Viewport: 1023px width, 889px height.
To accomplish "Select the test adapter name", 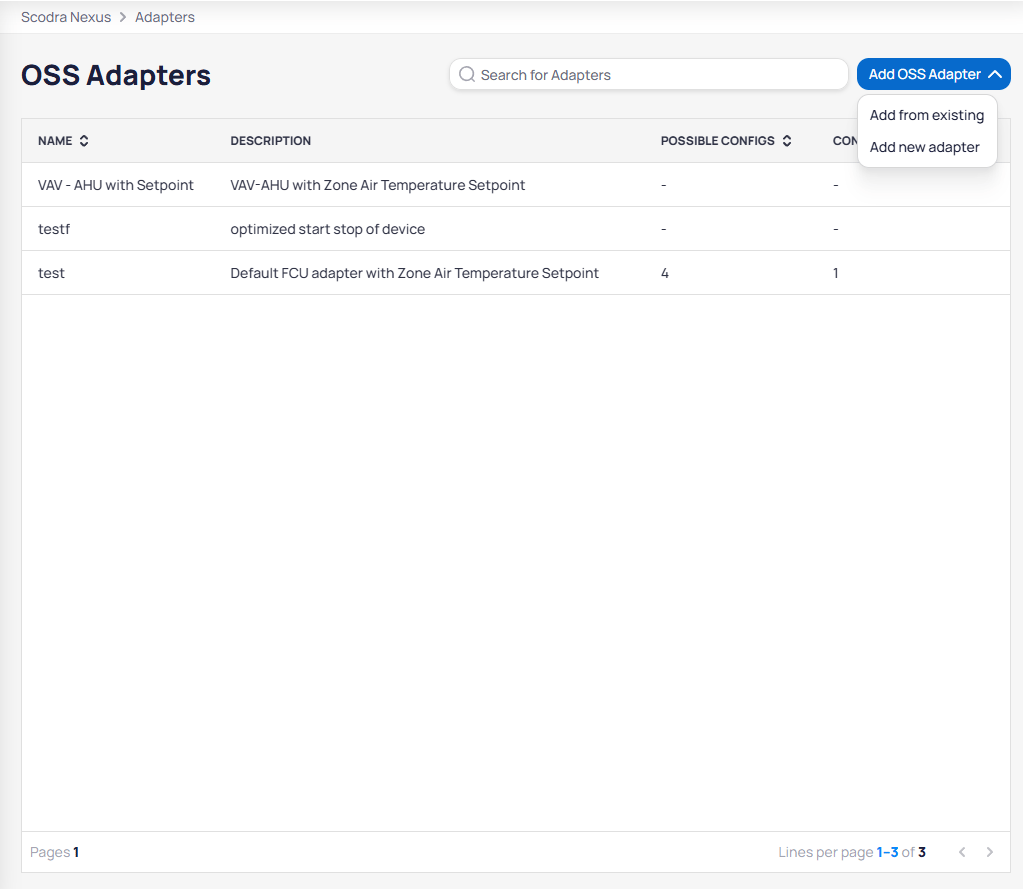I will click(51, 273).
